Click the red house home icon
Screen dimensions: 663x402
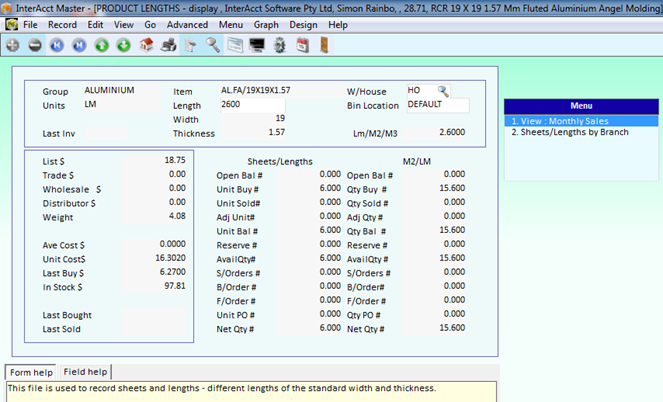coord(146,45)
